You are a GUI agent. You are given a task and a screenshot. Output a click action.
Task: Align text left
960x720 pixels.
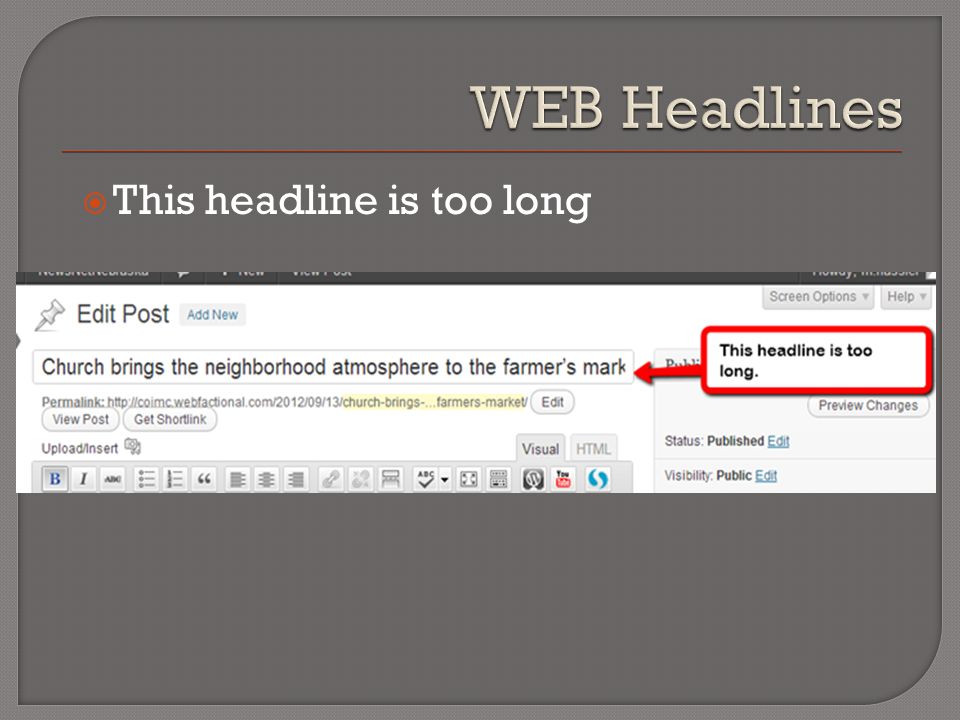tap(238, 479)
